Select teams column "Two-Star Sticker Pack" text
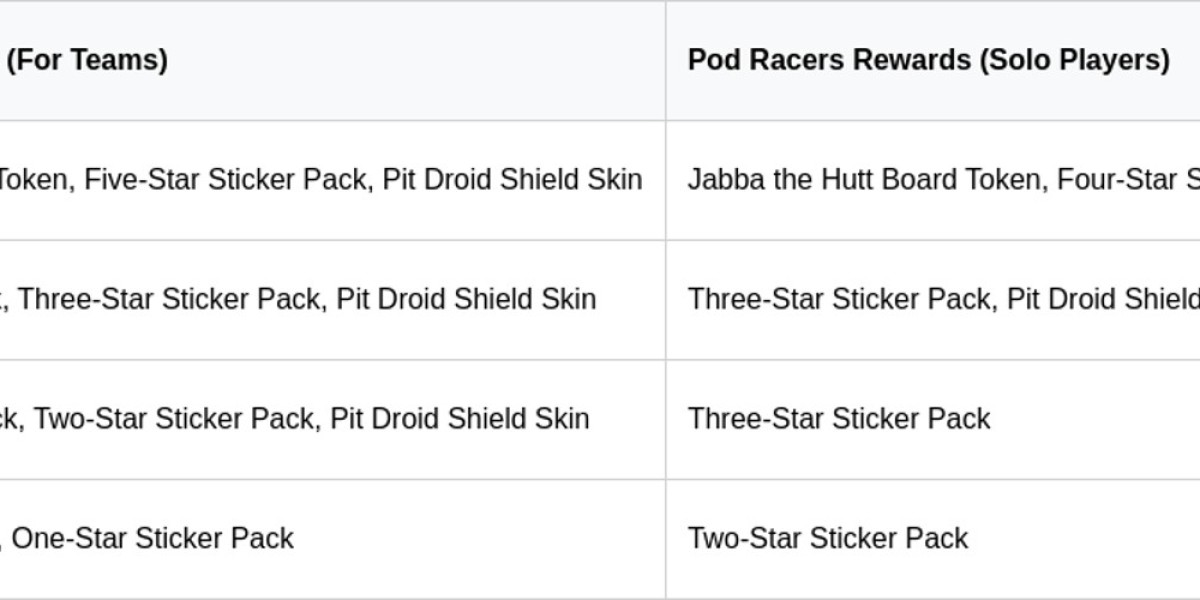 click(x=174, y=418)
